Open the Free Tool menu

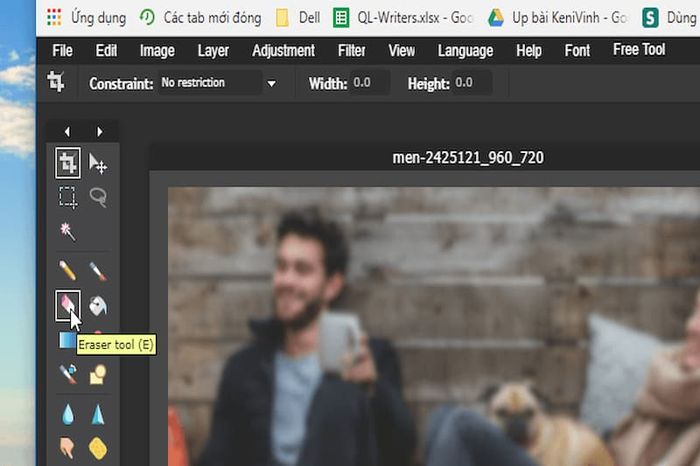(639, 50)
